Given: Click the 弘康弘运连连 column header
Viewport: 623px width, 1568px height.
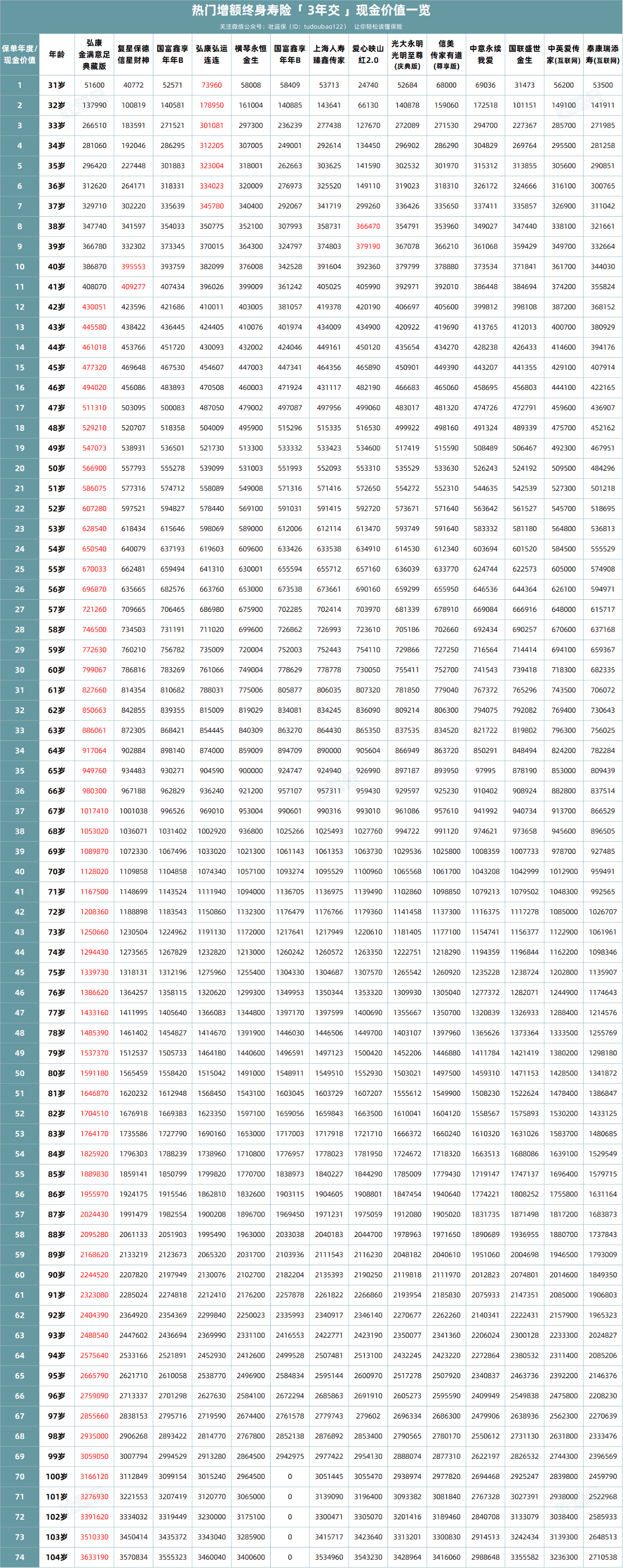Looking at the screenshot, I should pyautogui.click(x=212, y=54).
